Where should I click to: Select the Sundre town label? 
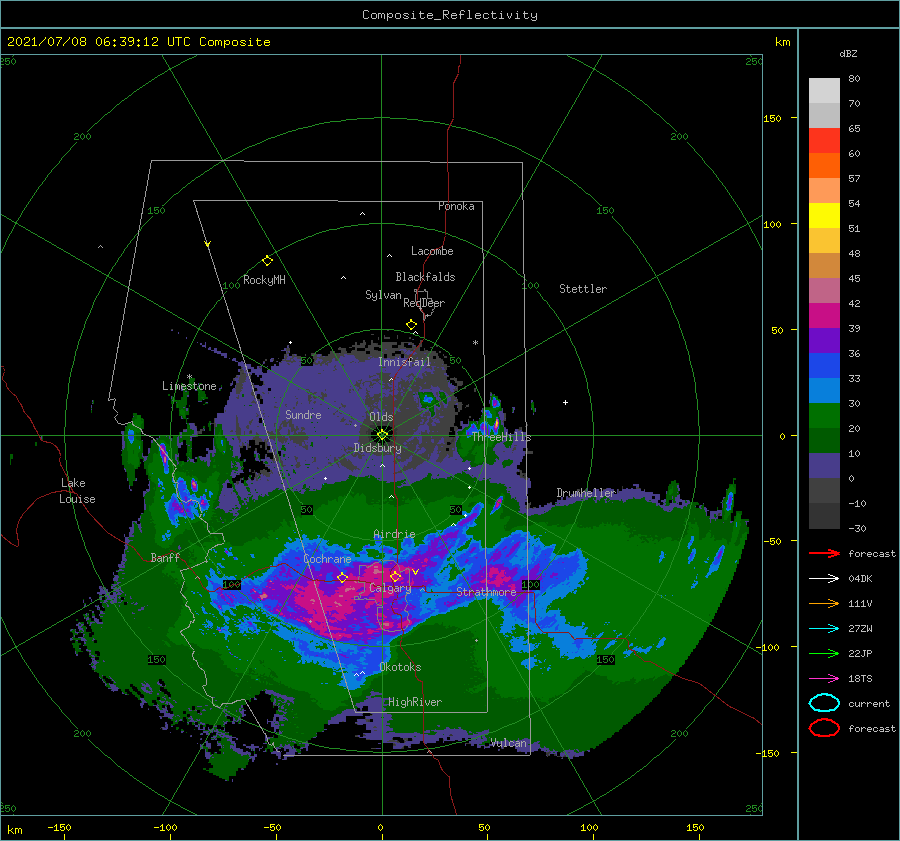pyautogui.click(x=303, y=414)
